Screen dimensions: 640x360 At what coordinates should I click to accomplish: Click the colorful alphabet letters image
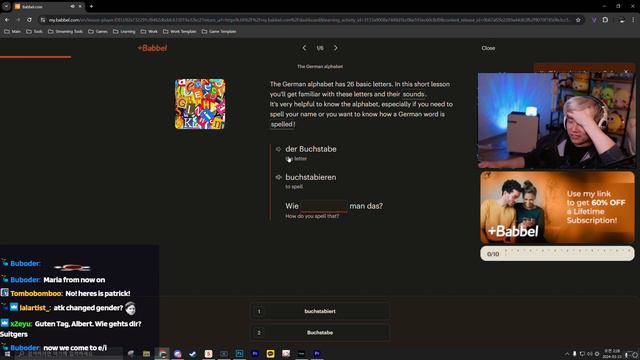tap(200, 104)
